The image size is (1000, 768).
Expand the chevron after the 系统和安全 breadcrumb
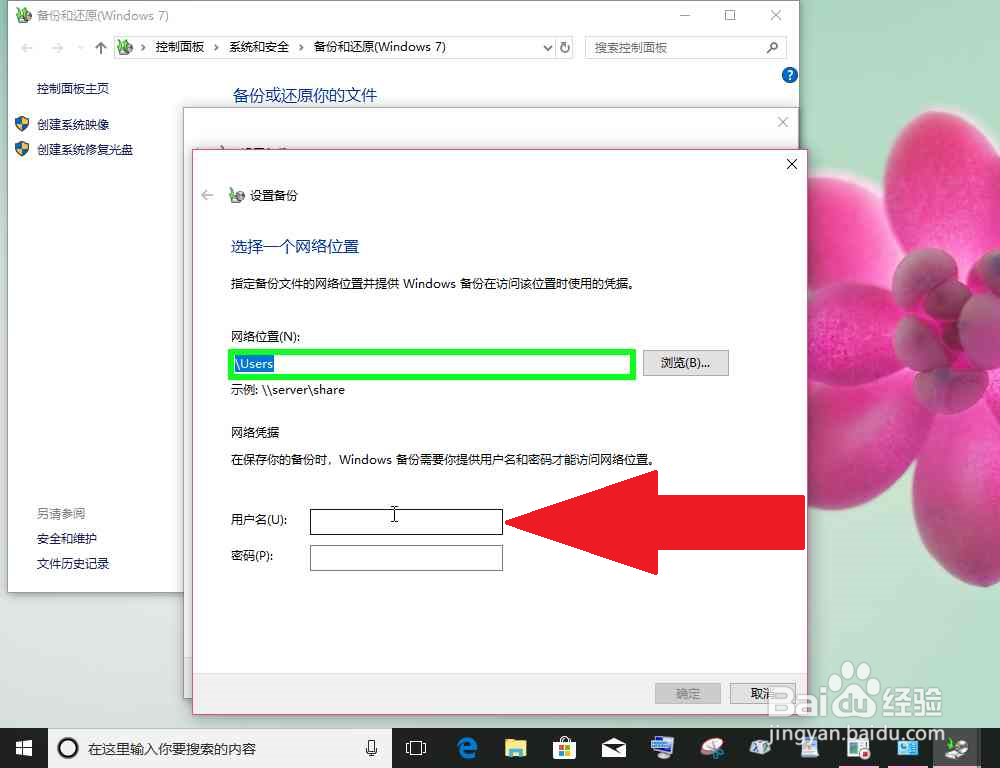coord(301,47)
